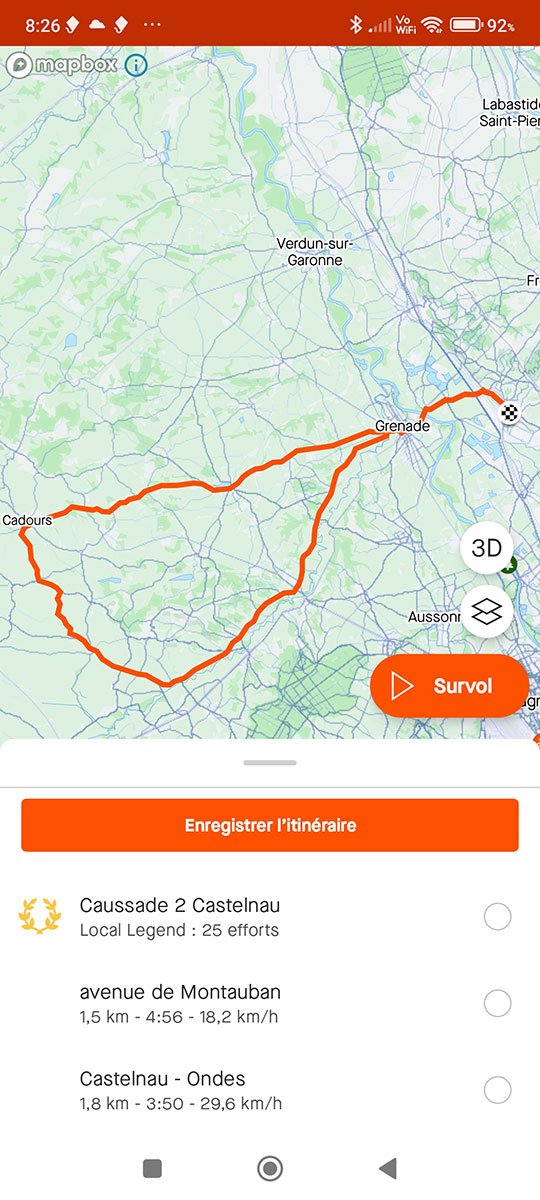Viewport: 540px width, 1200px height.
Task: Tap Enregistrer l'itinéraire button
Action: (x=270, y=825)
